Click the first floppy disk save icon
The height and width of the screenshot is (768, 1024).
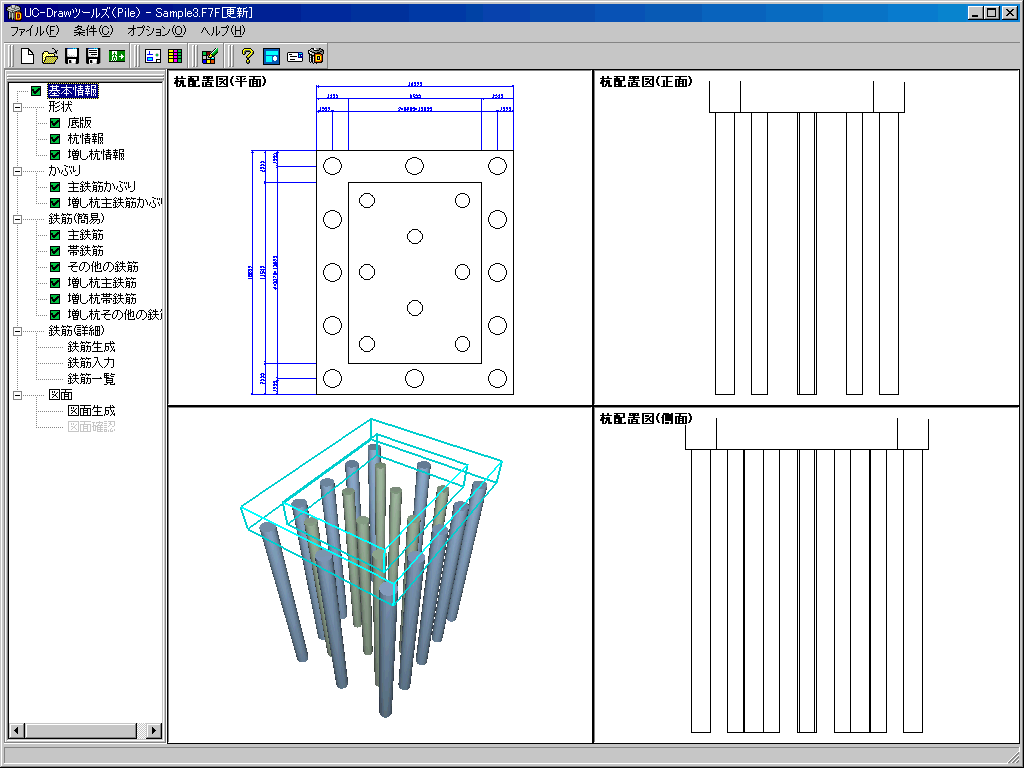pos(72,56)
